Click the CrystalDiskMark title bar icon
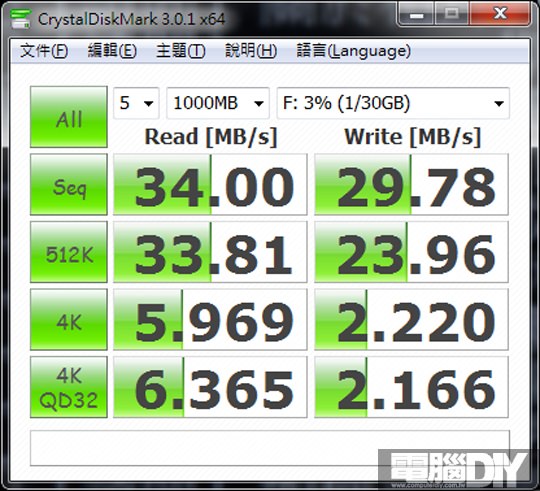This screenshot has width=540, height=491. point(20,18)
